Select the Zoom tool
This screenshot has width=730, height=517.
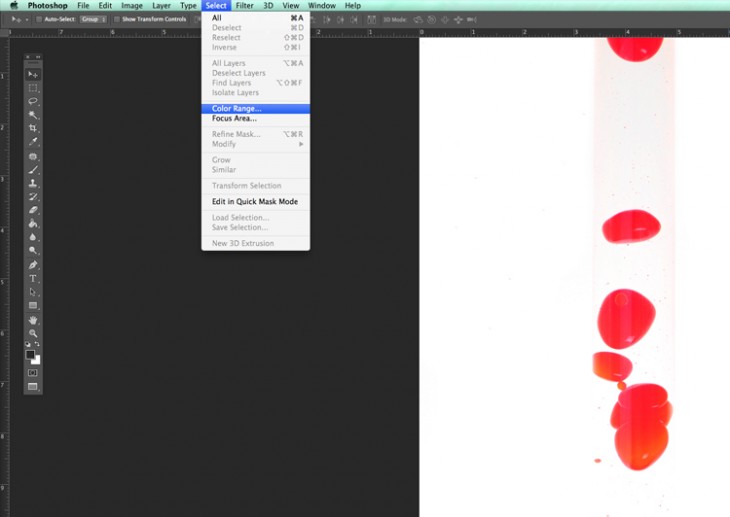[x=33, y=333]
